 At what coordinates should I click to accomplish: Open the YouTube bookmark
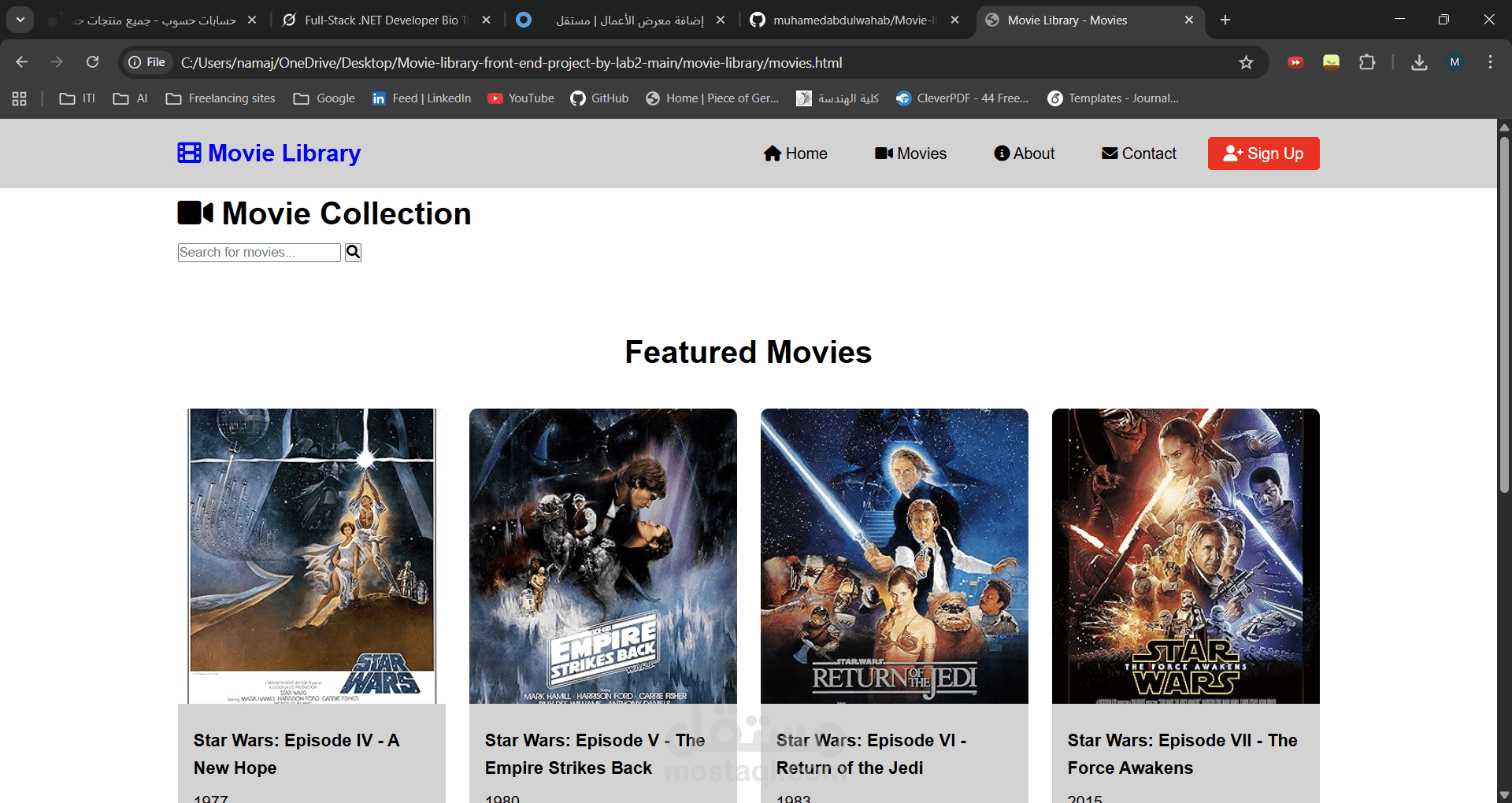point(521,98)
